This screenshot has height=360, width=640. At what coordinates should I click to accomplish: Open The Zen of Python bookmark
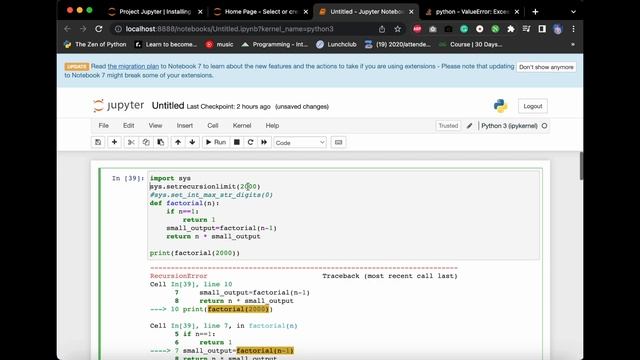point(95,44)
